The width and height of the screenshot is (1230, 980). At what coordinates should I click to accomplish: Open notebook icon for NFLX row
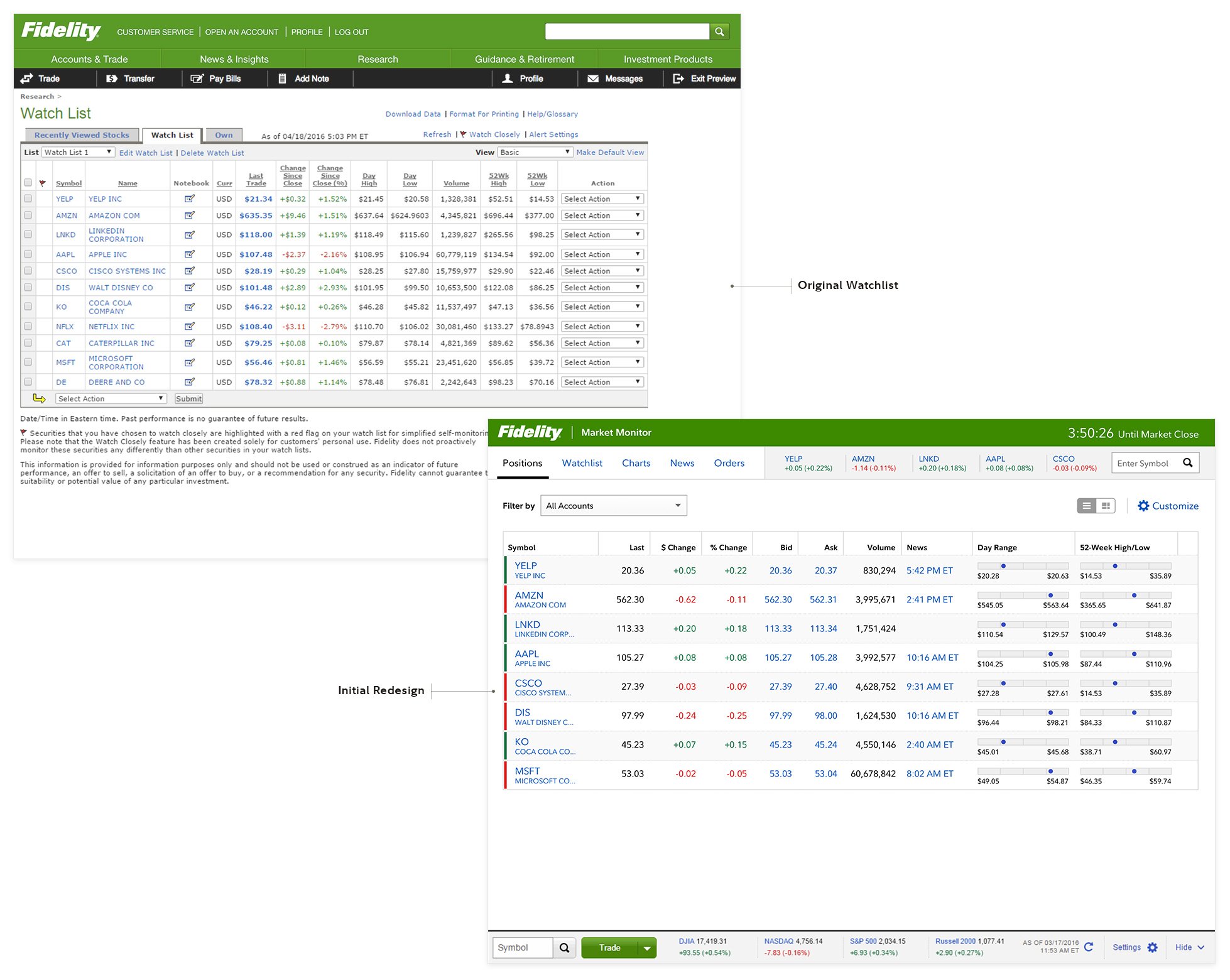(190, 327)
